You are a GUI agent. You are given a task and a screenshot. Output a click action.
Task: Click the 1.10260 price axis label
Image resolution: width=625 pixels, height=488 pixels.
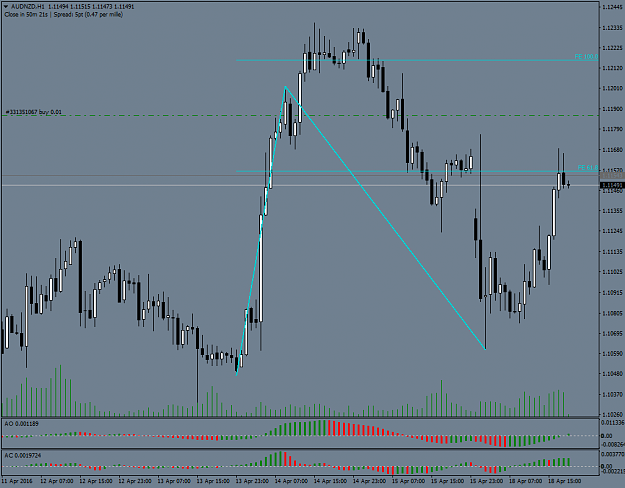[613, 415]
